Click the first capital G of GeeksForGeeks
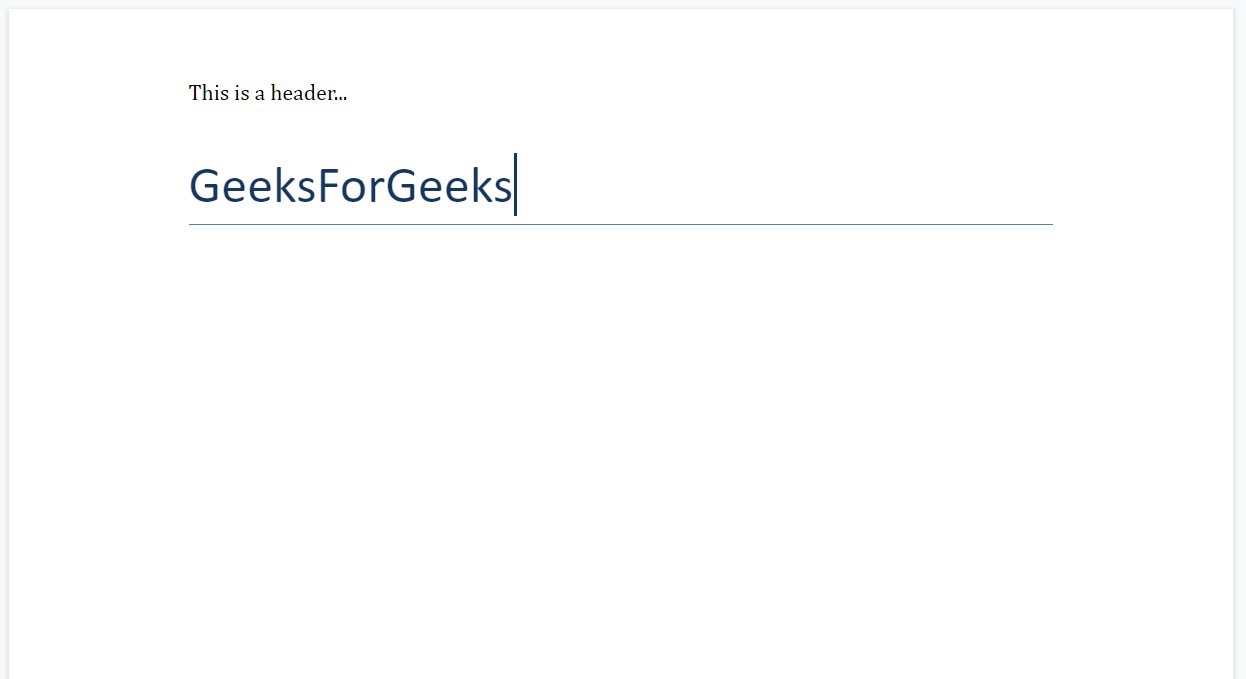 click(204, 186)
